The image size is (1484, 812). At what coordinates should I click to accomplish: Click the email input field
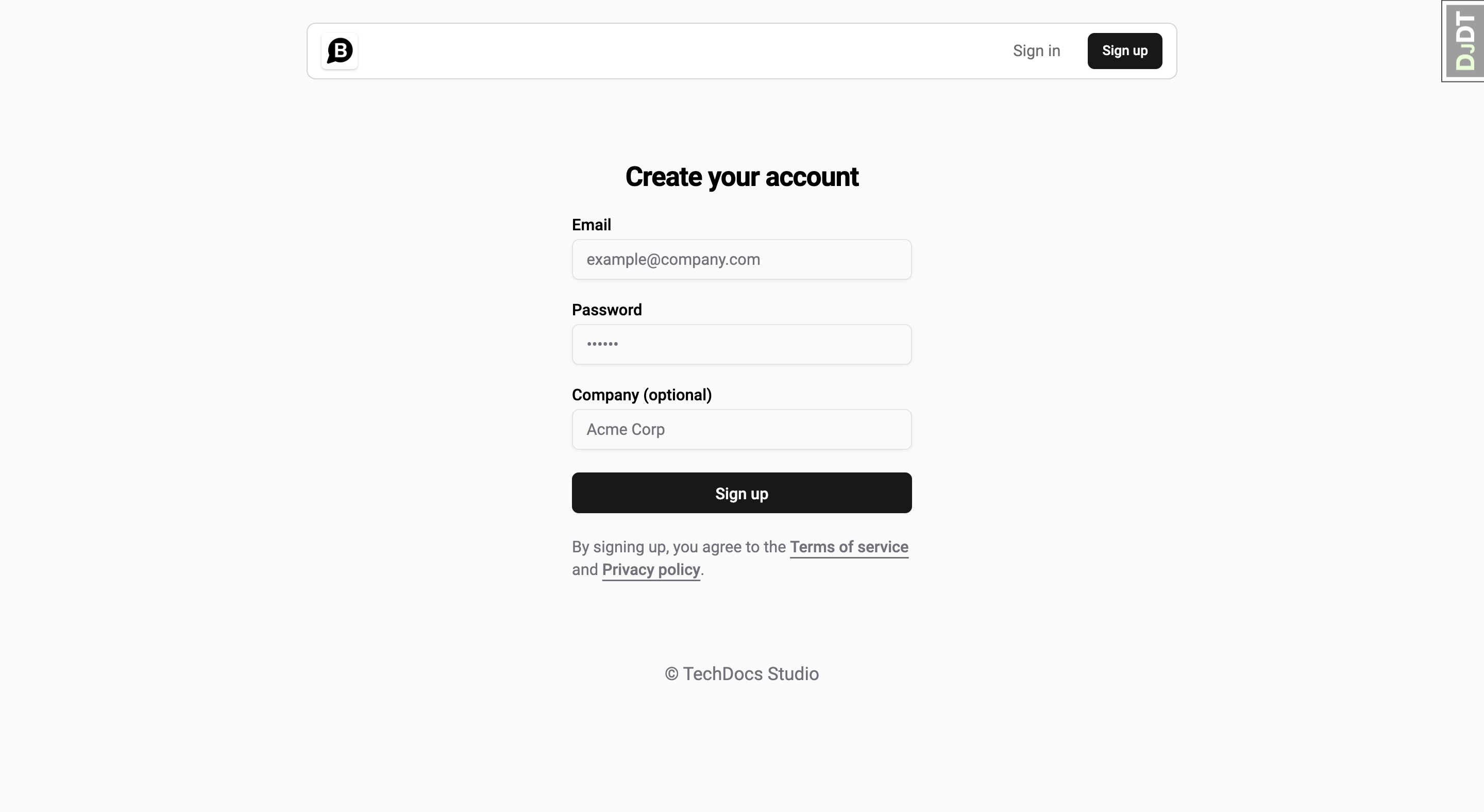pos(741,259)
